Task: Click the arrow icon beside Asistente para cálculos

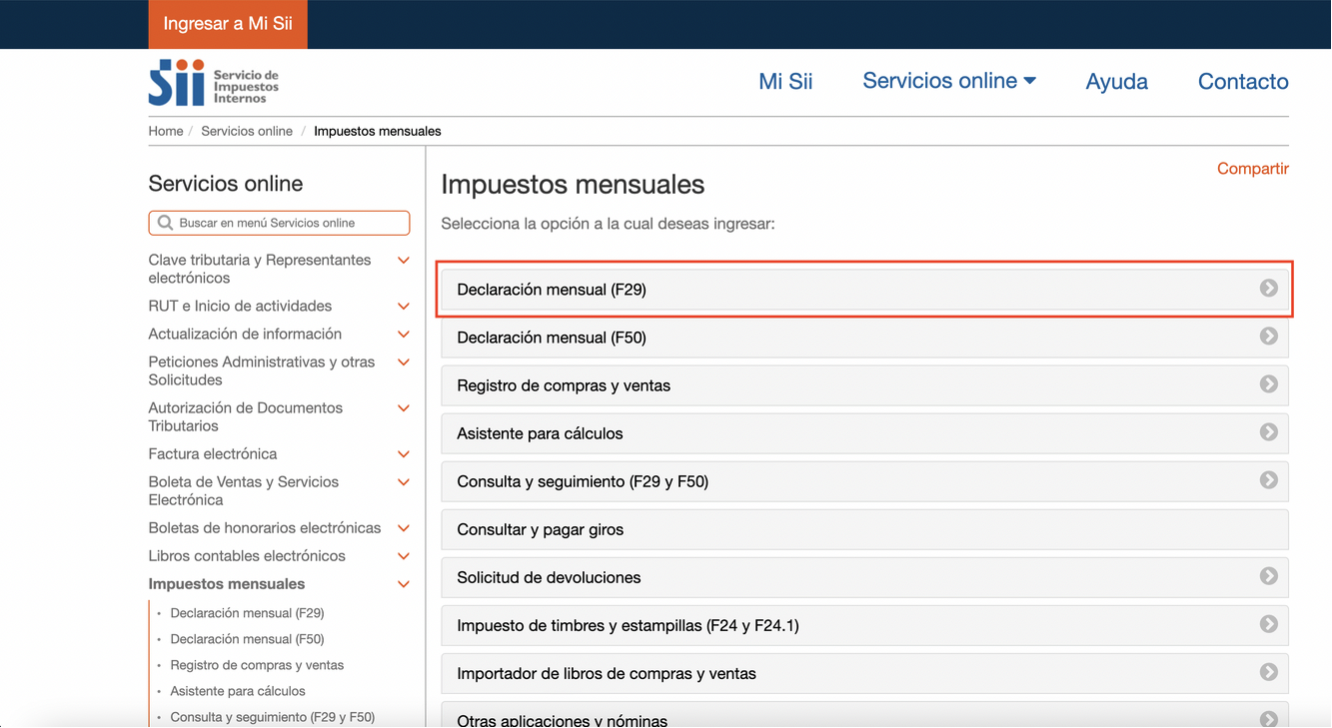Action: pos(1269,433)
